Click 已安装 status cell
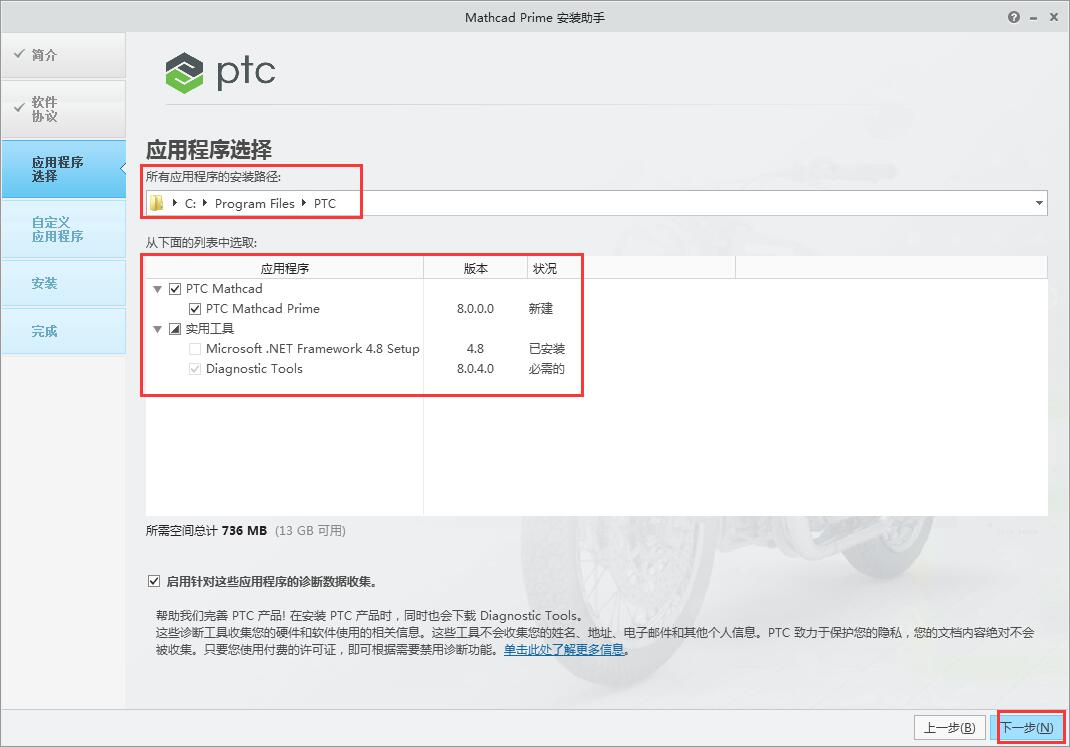Viewport: 1070px width, 747px height. pyautogui.click(x=547, y=349)
